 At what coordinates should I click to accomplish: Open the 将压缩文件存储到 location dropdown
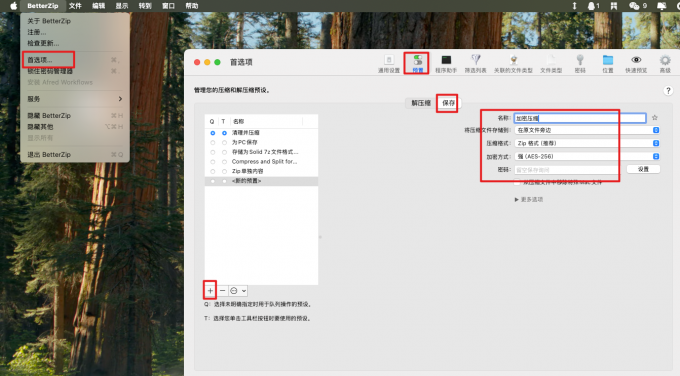coord(587,130)
